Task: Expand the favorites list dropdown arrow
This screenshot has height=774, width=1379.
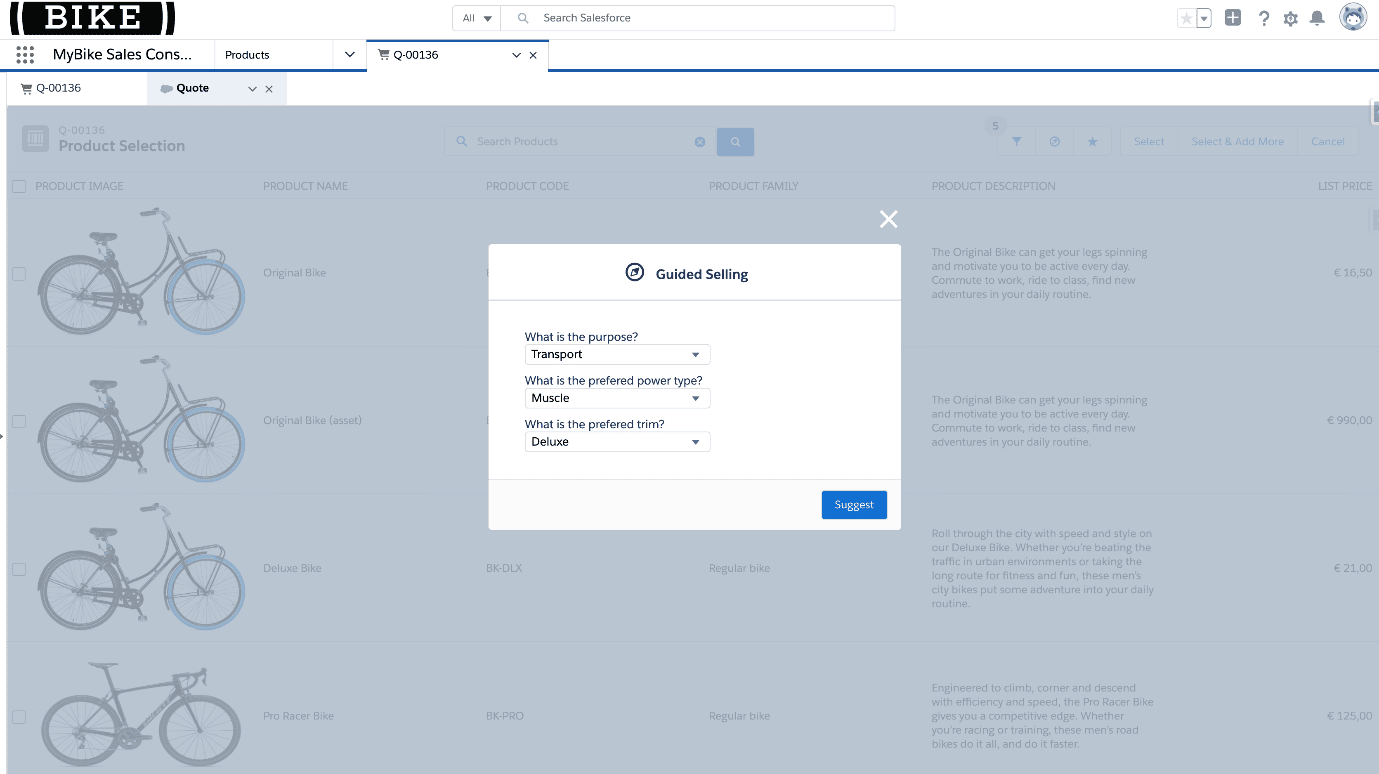Action: pos(1204,18)
